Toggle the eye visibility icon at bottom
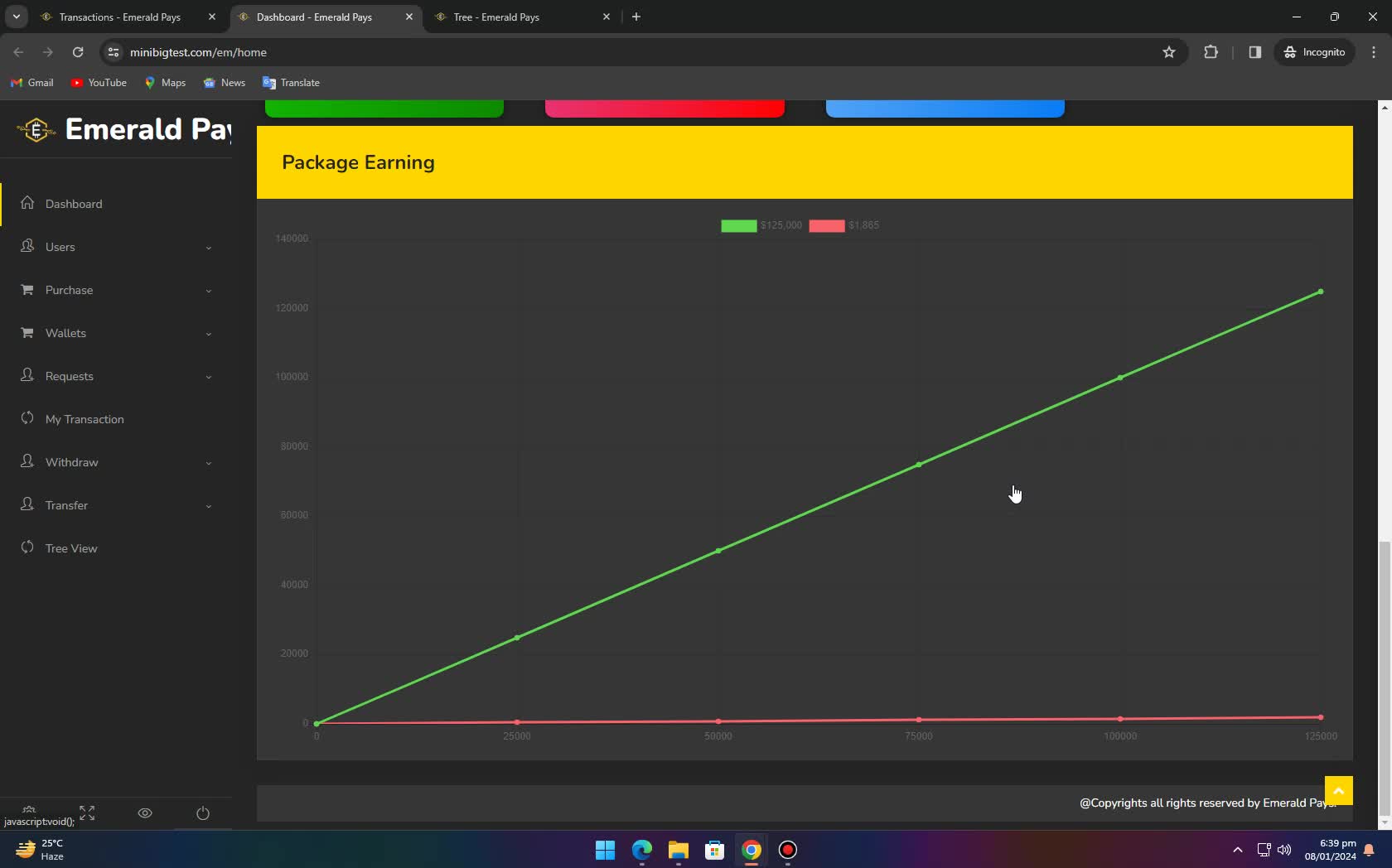 pos(145,813)
